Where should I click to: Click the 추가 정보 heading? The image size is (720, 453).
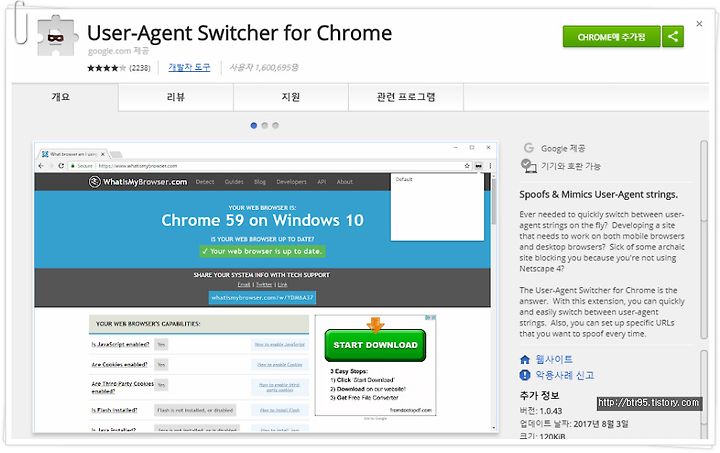coord(540,395)
